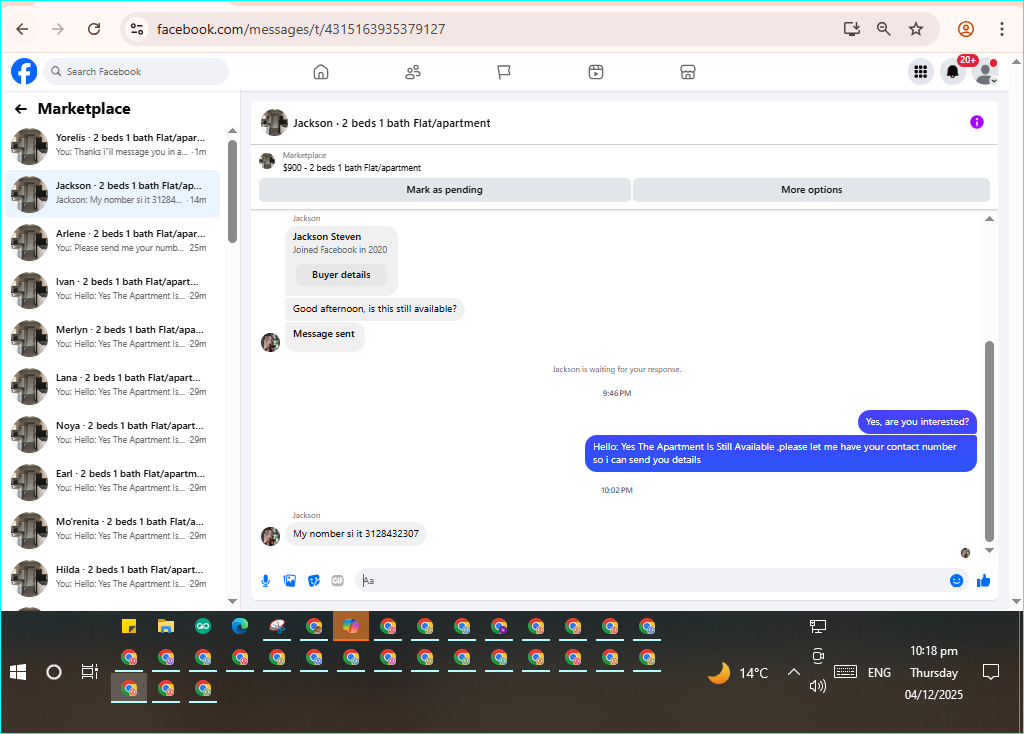Open the Marketplace storefront icon
The height and width of the screenshot is (734, 1024).
coord(688,72)
